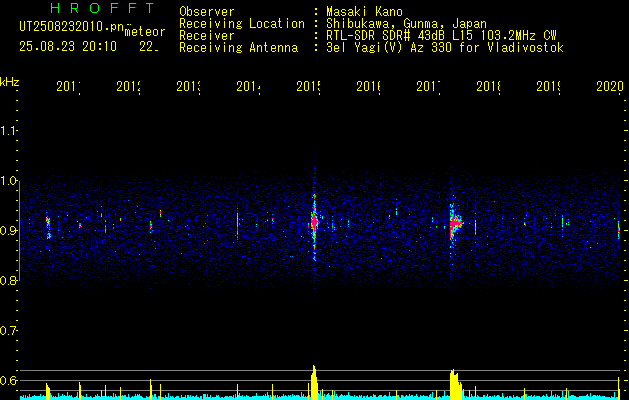
Task: Click the 2017 time axis label
Action: pos(428,87)
